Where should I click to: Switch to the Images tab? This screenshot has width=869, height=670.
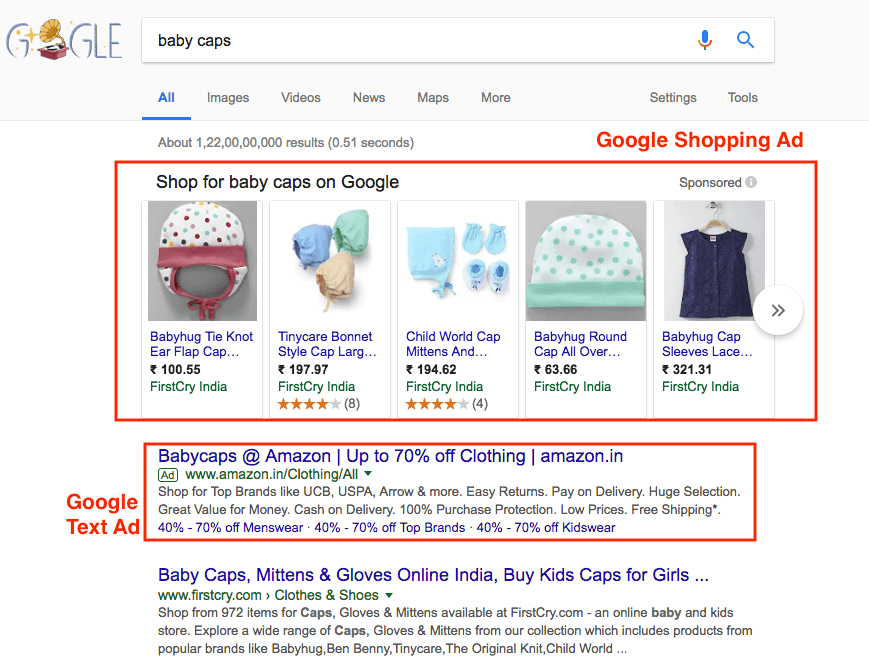click(x=228, y=98)
